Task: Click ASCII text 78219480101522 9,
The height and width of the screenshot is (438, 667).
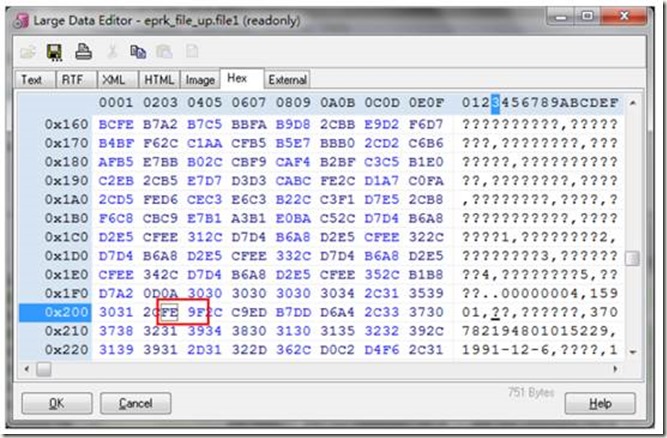Action: coord(539,331)
